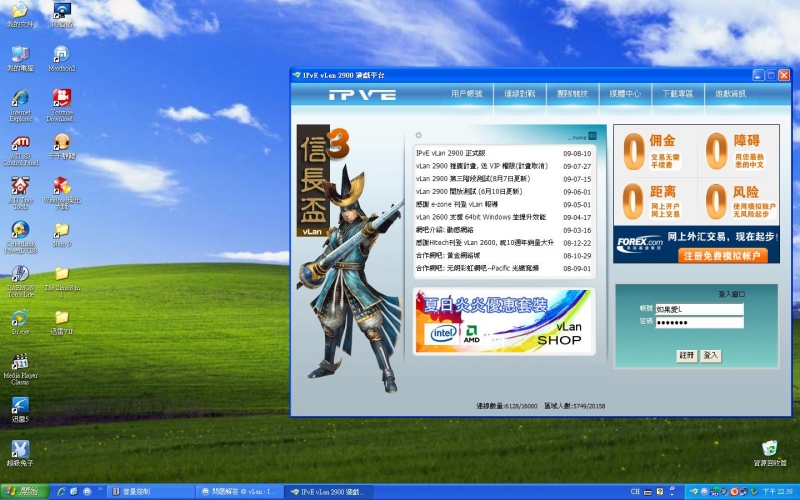Open The Sims 8 in 1 folder
800x500 pixels.
pos(62,281)
